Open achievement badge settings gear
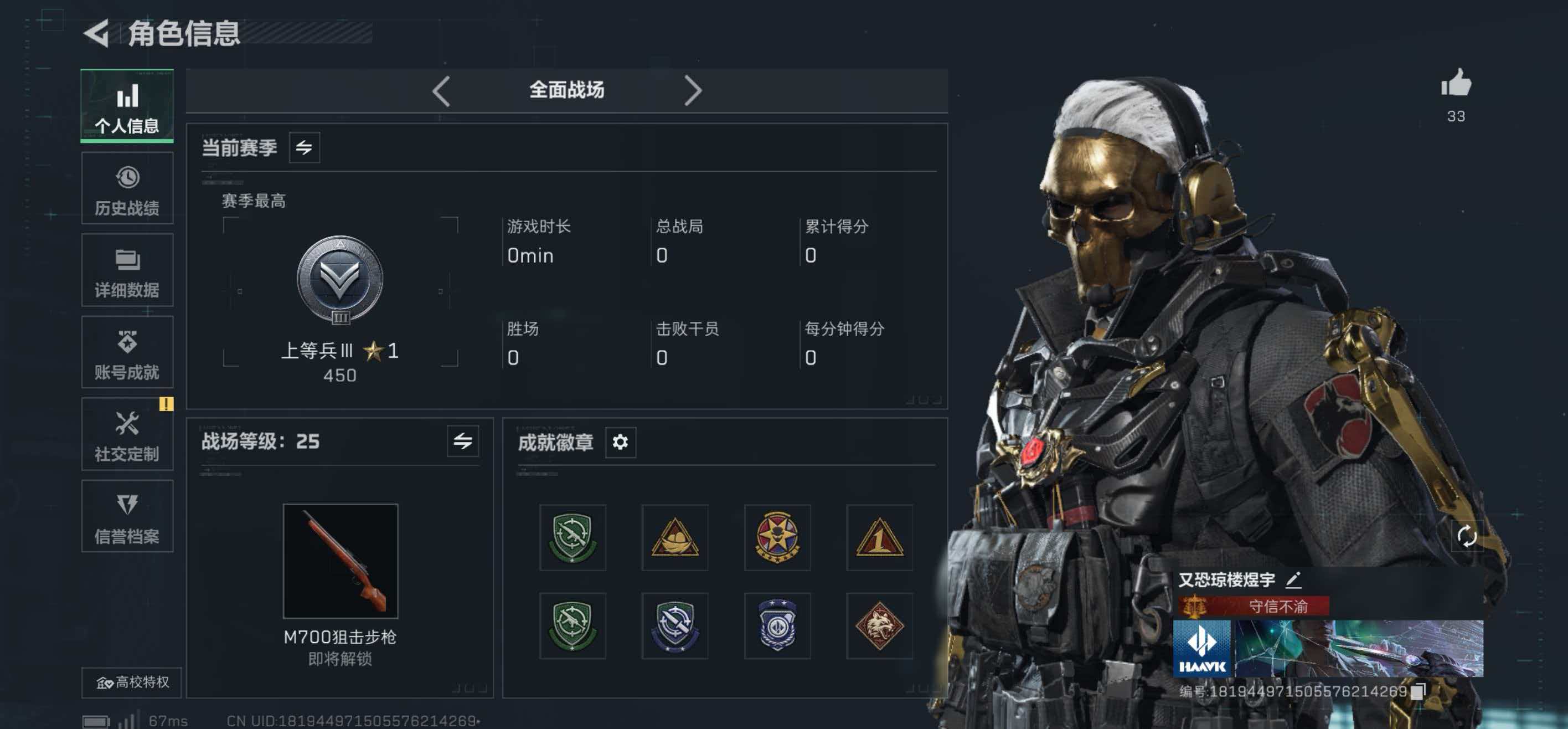Screen dimensions: 1568x729 click(620, 441)
